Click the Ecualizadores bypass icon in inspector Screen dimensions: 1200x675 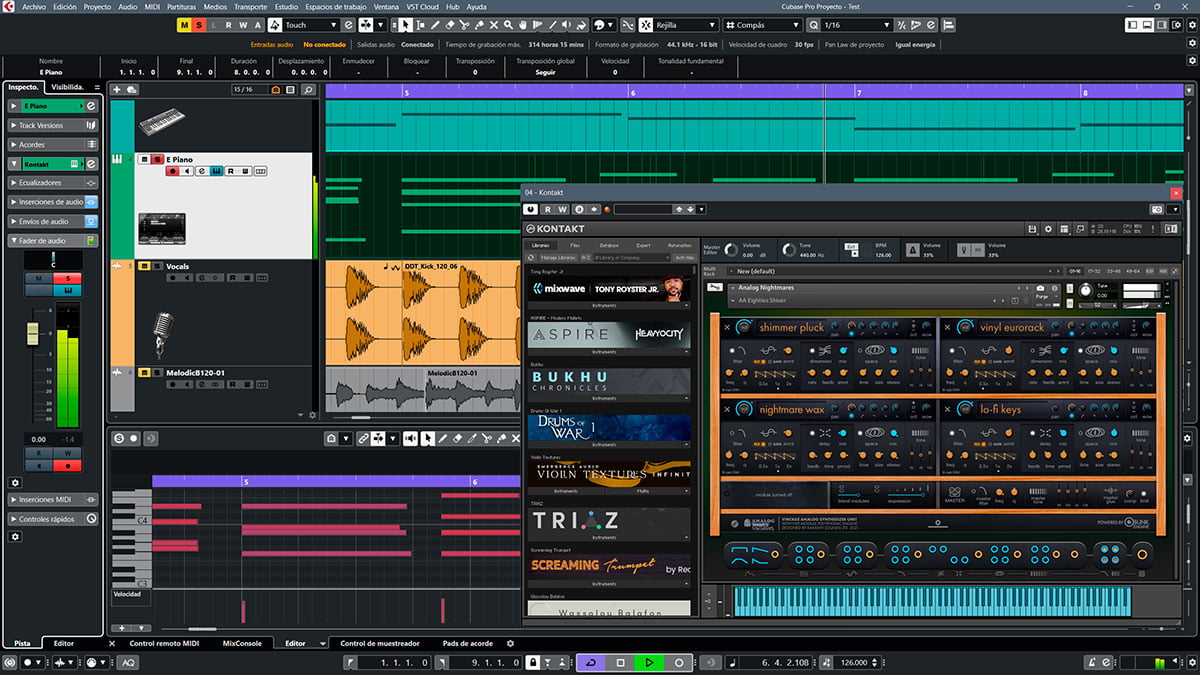click(x=91, y=183)
